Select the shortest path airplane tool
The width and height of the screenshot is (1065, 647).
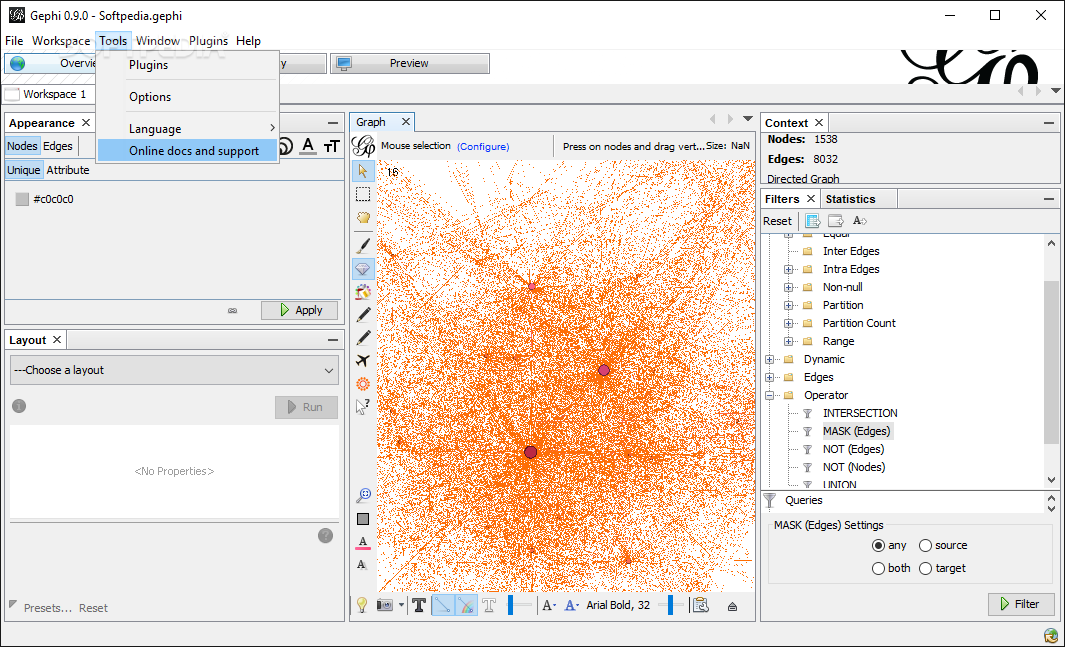[363, 361]
